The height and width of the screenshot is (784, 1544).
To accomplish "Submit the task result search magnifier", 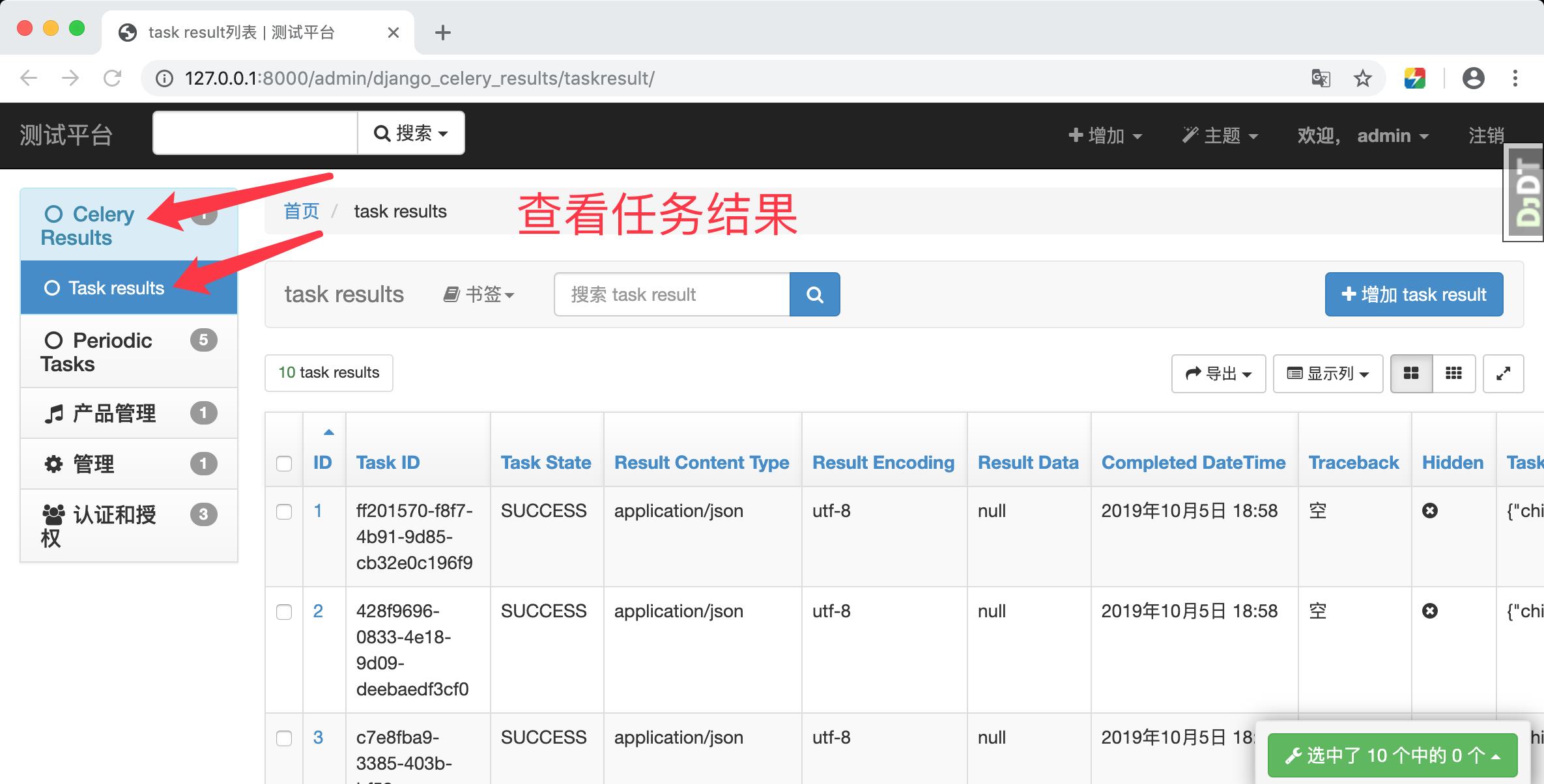I will point(814,295).
